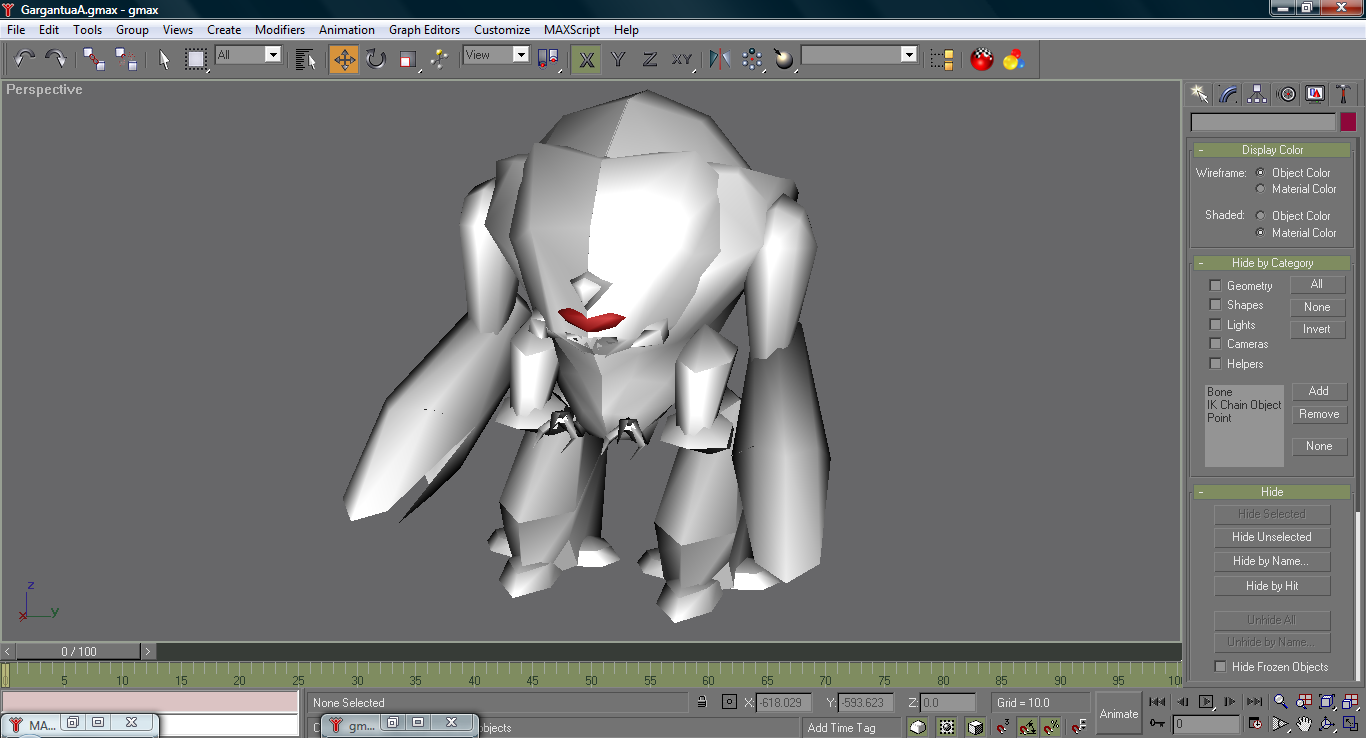Open the Material Editor red sphere icon
Image resolution: width=1366 pixels, height=738 pixels.
coord(982,59)
